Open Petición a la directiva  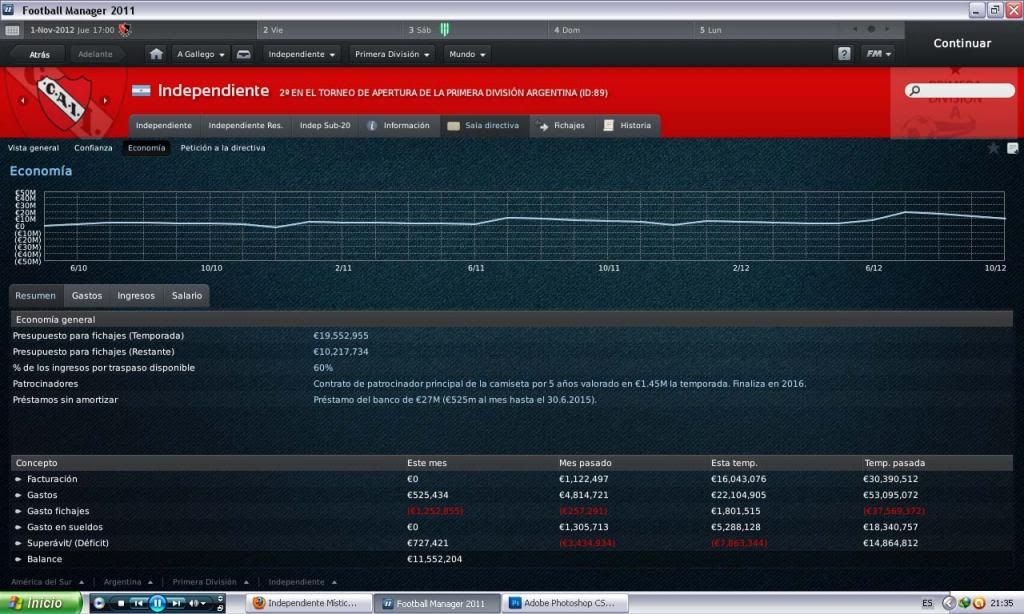coord(223,148)
